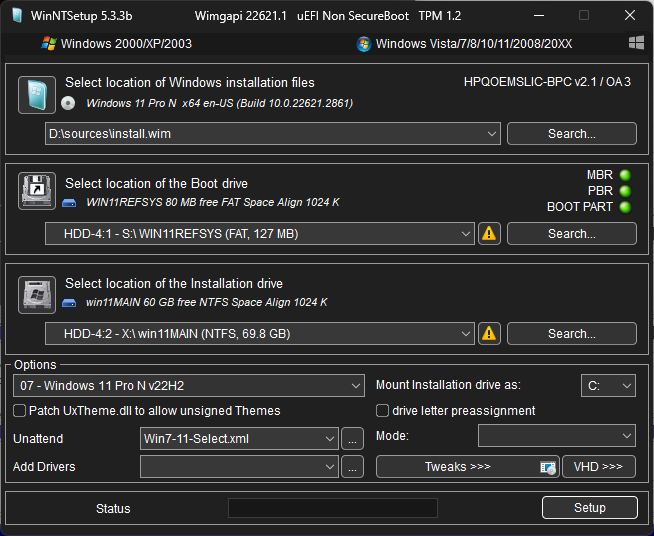Image resolution: width=654 pixels, height=536 pixels.
Task: Browse for a drivers folder with the ... button
Action: pyautogui.click(x=352, y=466)
